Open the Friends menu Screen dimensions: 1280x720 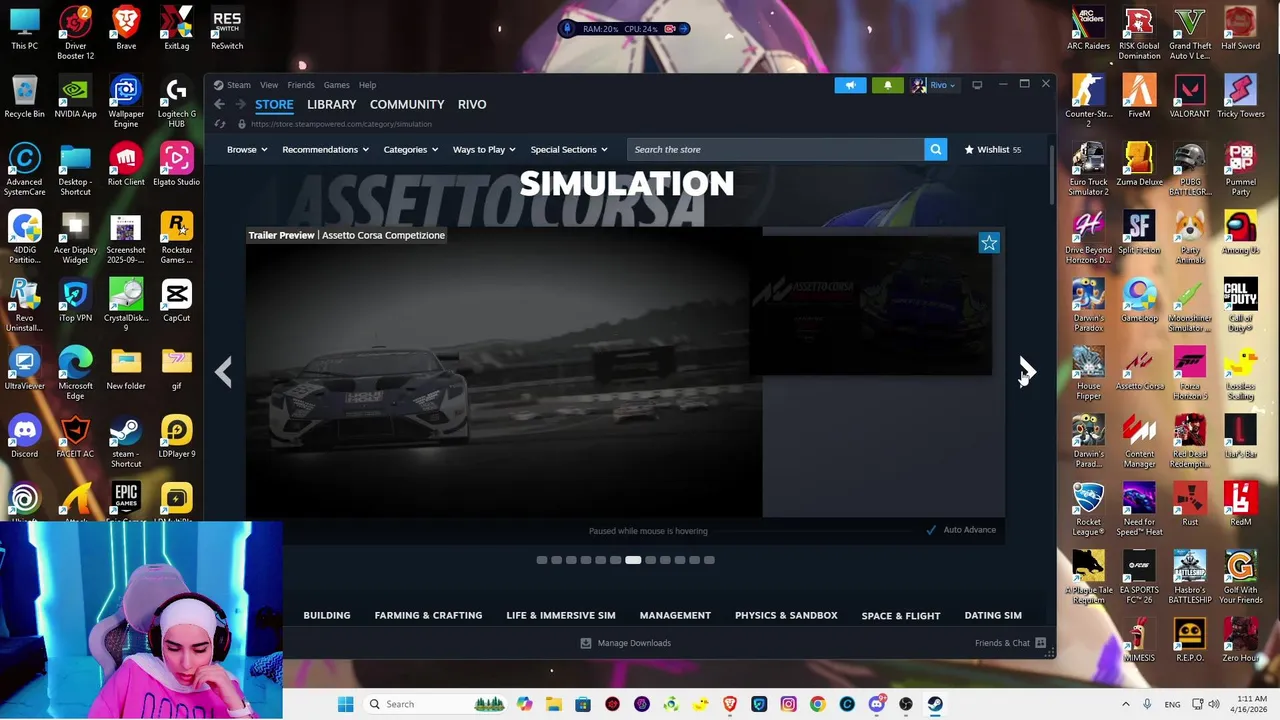pos(301,85)
